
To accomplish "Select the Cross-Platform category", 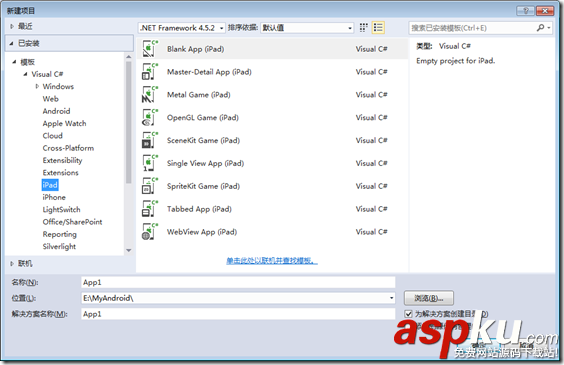I will (68, 148).
